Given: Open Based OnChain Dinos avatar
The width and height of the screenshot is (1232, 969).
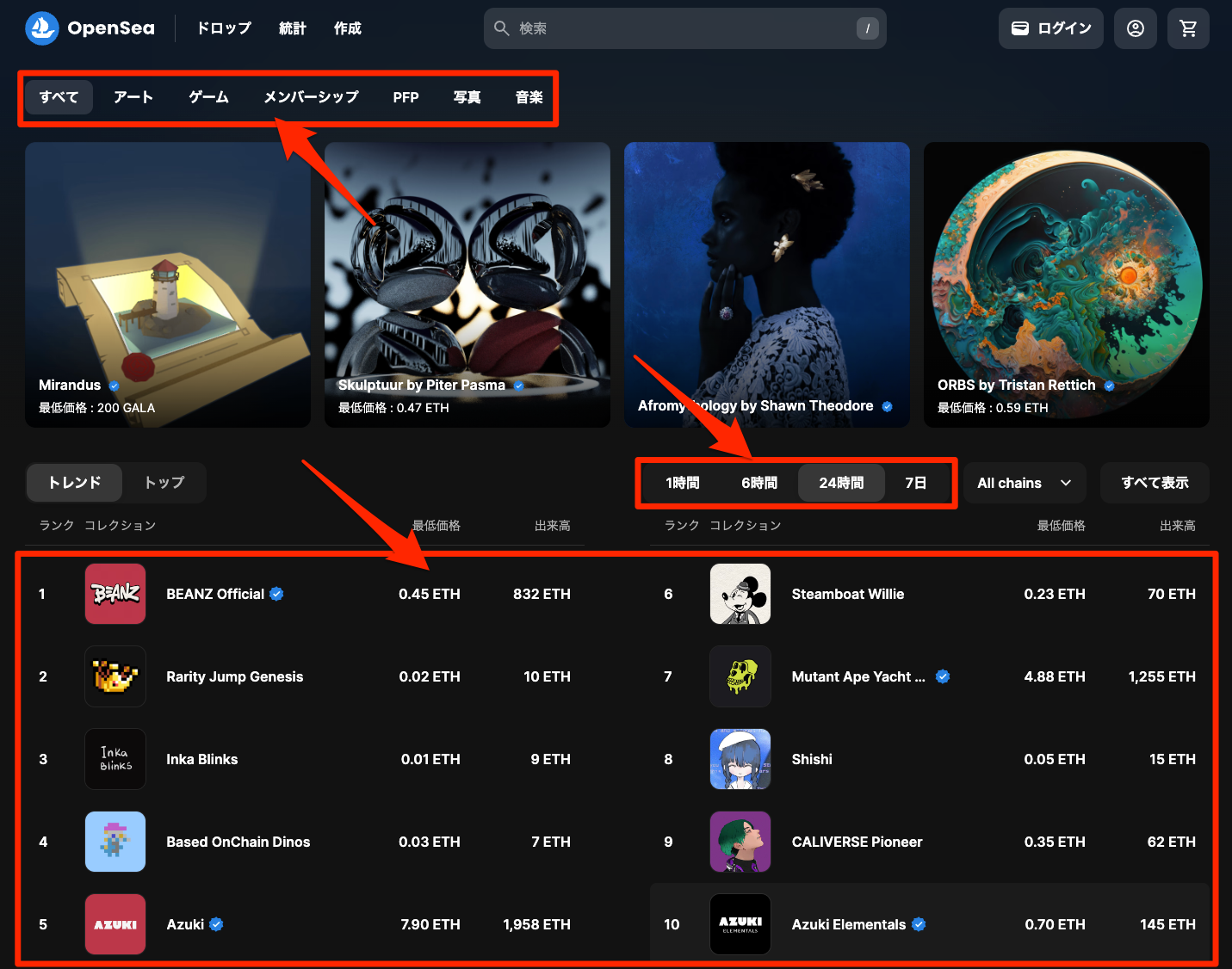Looking at the screenshot, I should [x=115, y=842].
